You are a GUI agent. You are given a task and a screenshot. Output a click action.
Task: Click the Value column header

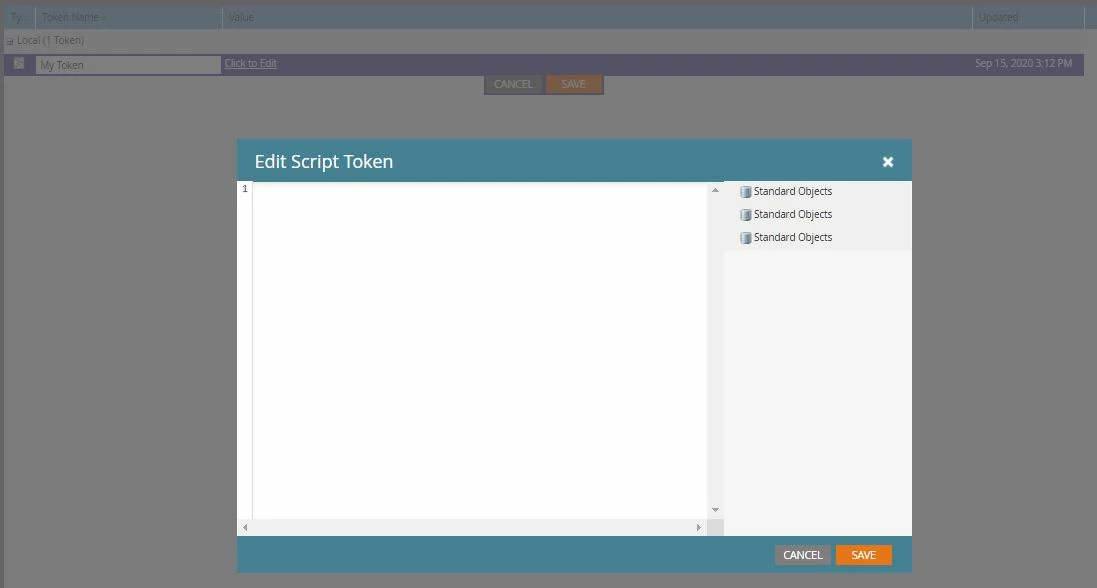[597, 18]
